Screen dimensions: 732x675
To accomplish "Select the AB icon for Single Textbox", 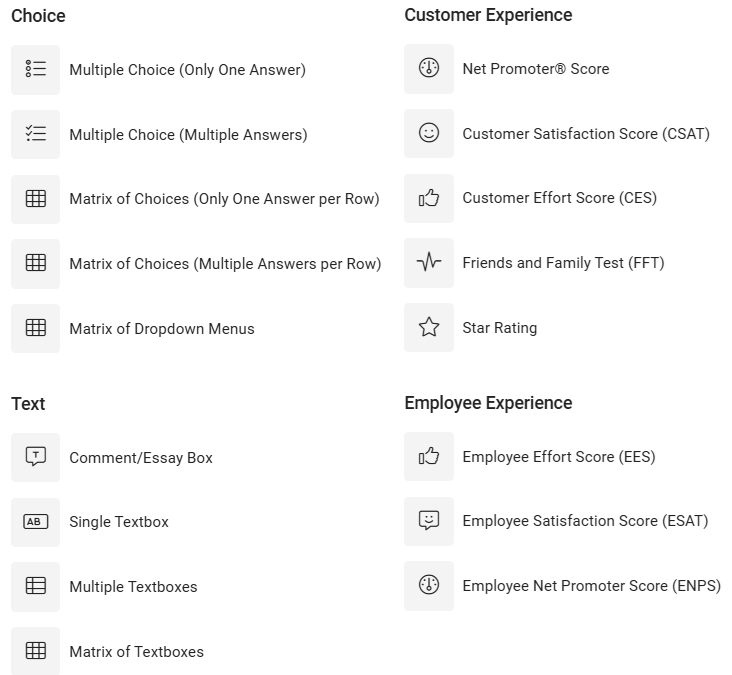I will tap(35, 522).
